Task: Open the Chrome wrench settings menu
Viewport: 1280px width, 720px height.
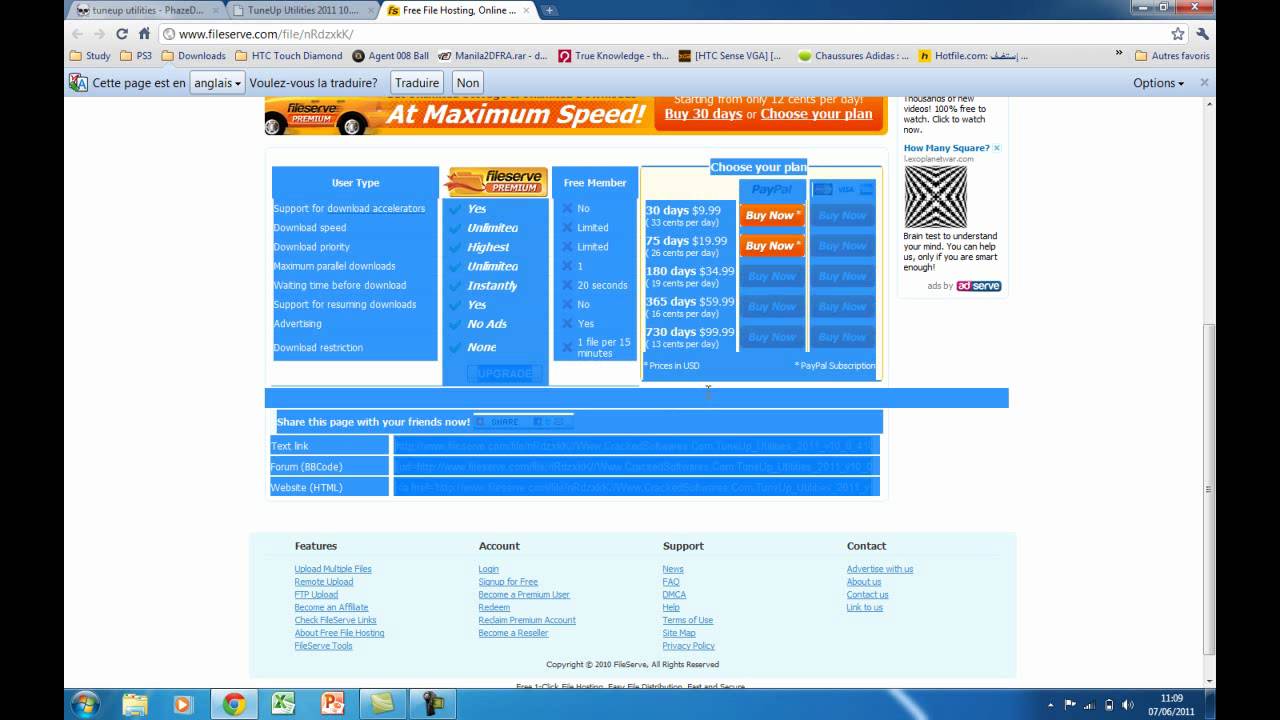Action: (1202, 34)
